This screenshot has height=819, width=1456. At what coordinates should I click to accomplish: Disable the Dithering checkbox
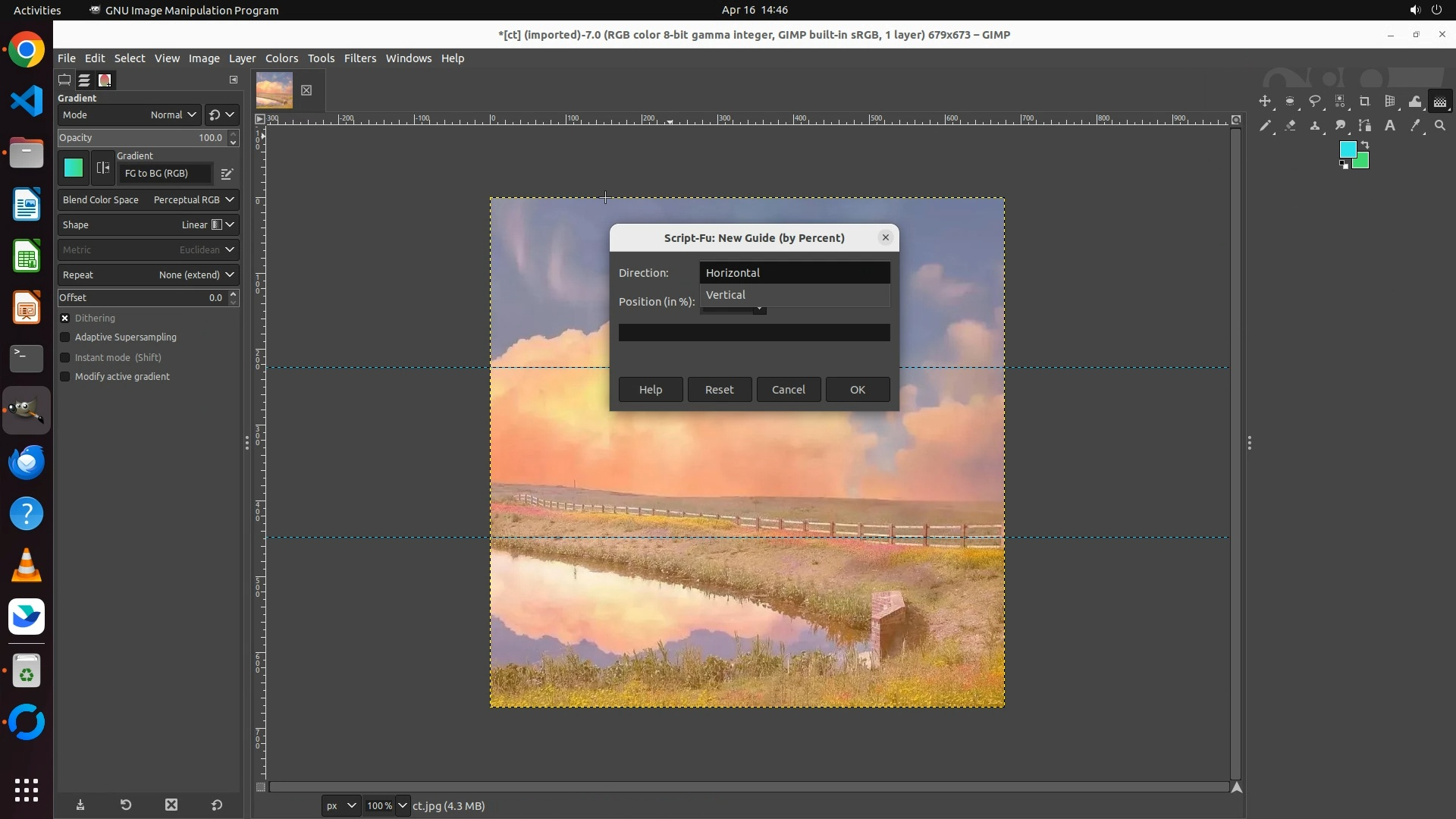65,318
